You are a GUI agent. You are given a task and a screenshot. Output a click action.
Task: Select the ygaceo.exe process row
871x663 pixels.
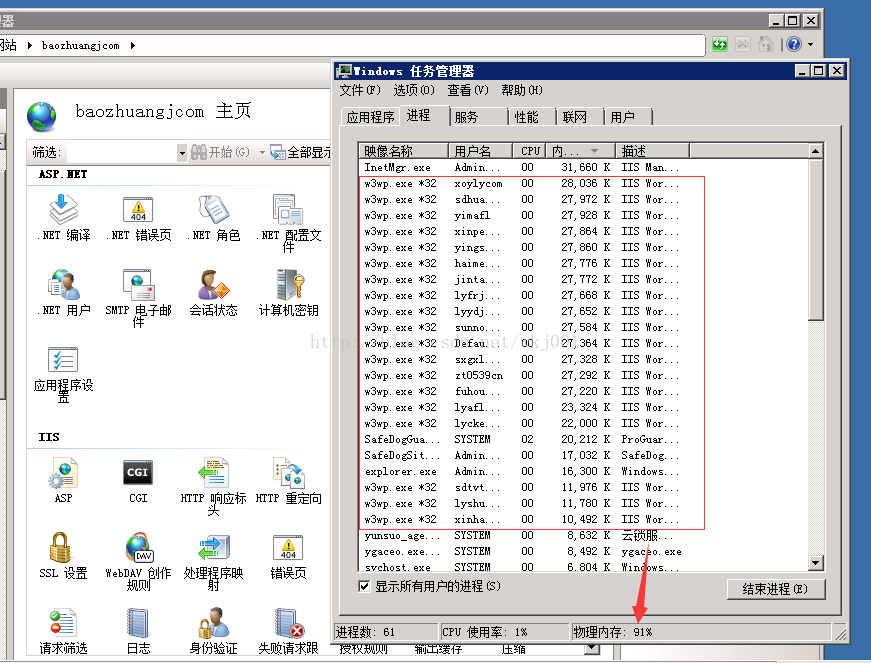coord(583,551)
